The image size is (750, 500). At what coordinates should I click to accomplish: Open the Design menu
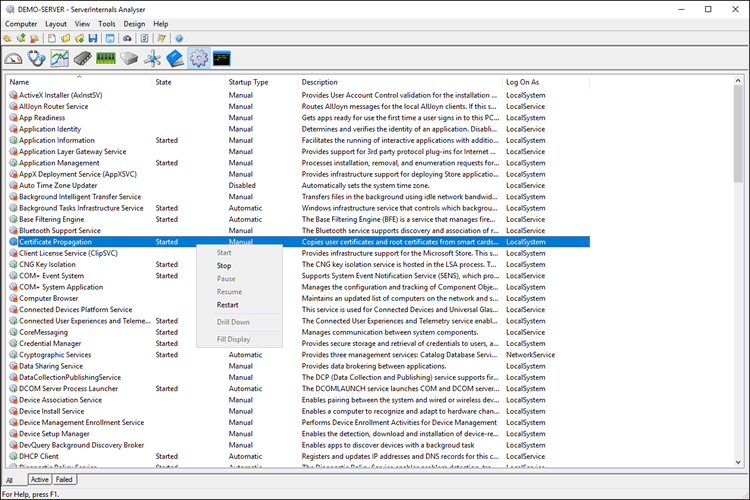coord(134,24)
